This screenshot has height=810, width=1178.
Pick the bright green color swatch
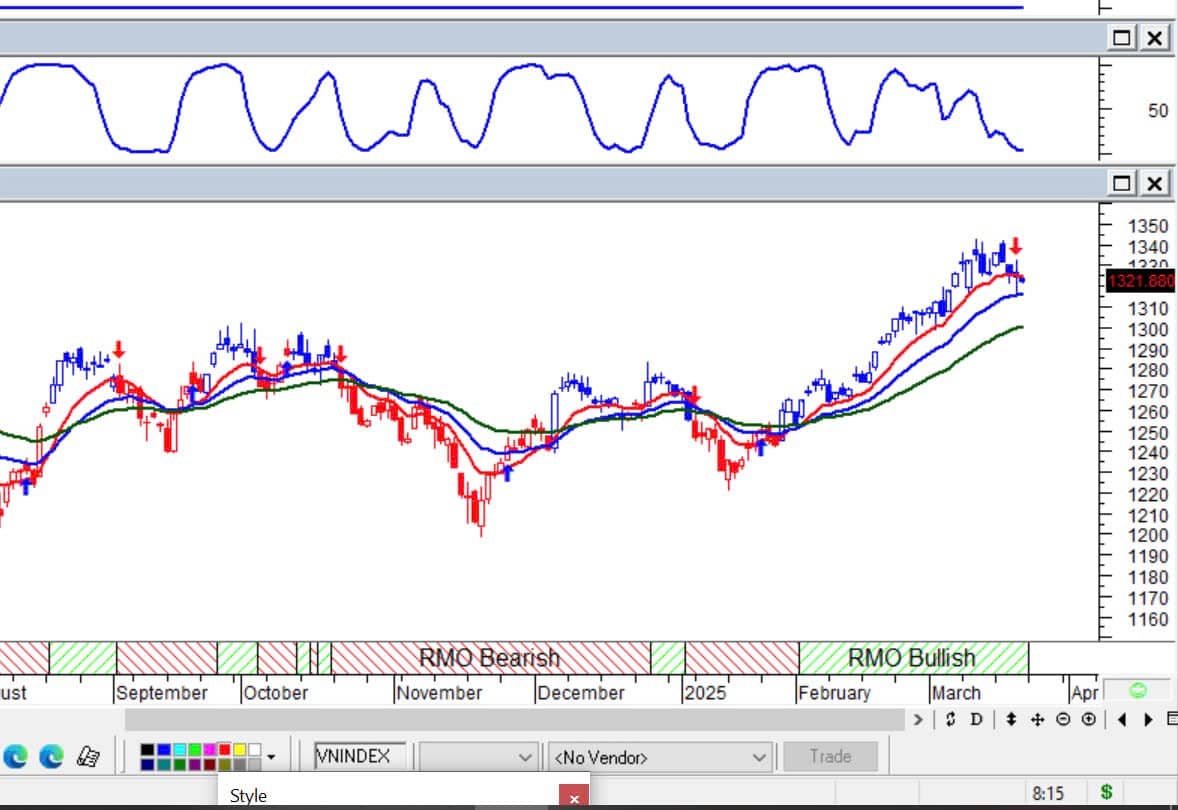click(194, 750)
